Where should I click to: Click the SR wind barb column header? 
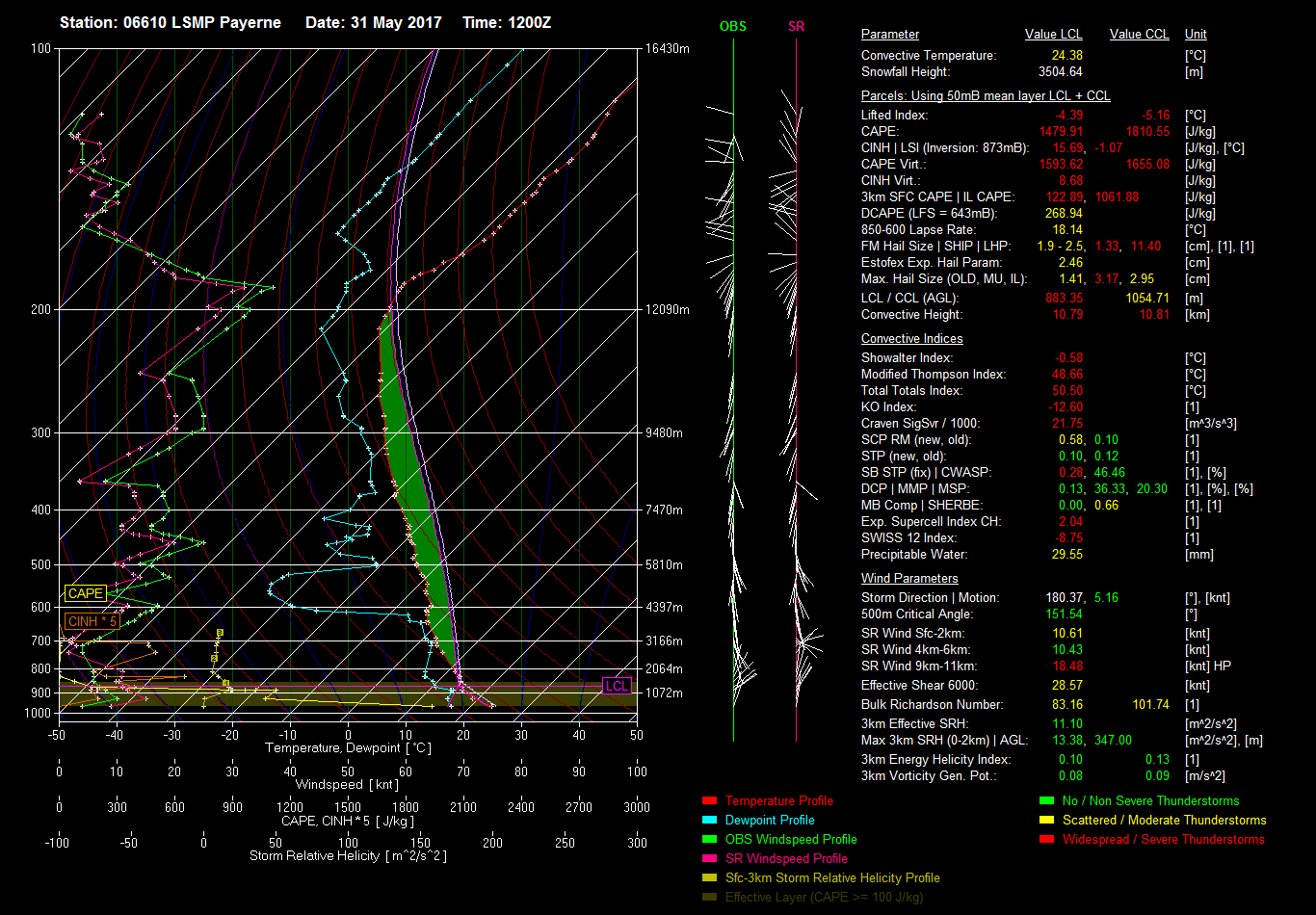tap(796, 27)
